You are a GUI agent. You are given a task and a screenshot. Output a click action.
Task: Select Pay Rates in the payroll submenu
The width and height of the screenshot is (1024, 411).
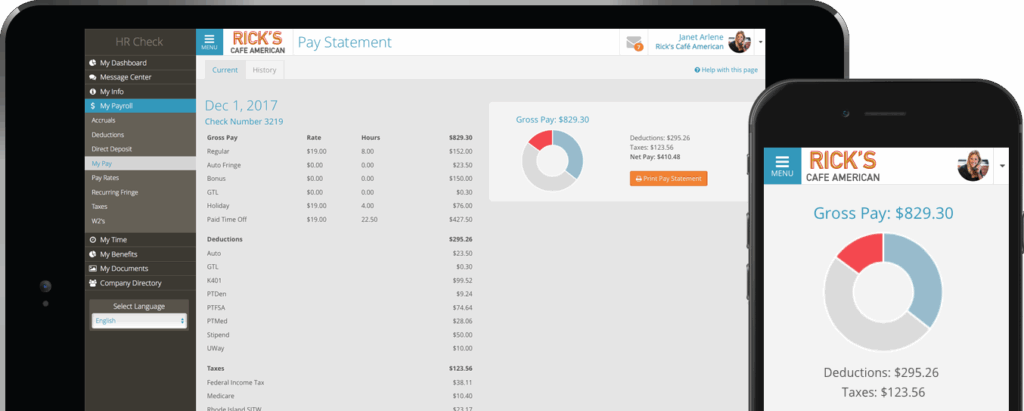point(105,177)
